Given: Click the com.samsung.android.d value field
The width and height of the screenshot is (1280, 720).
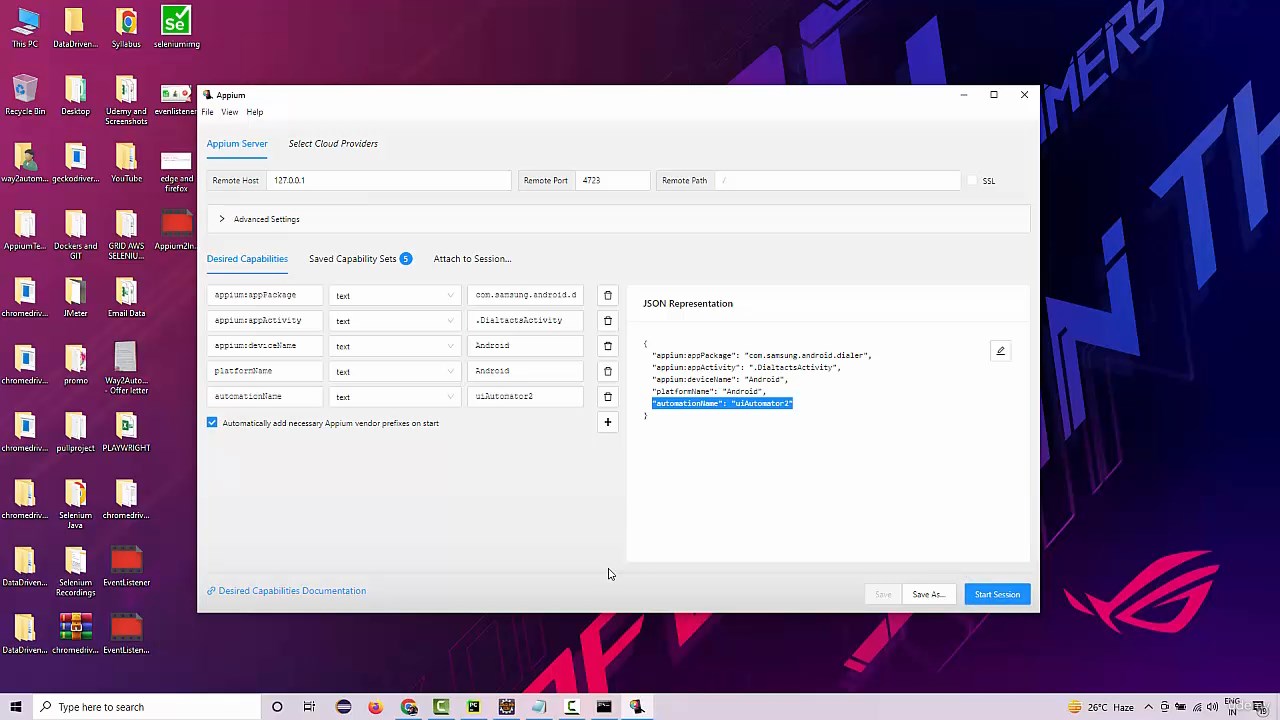Looking at the screenshot, I should click(527, 295).
